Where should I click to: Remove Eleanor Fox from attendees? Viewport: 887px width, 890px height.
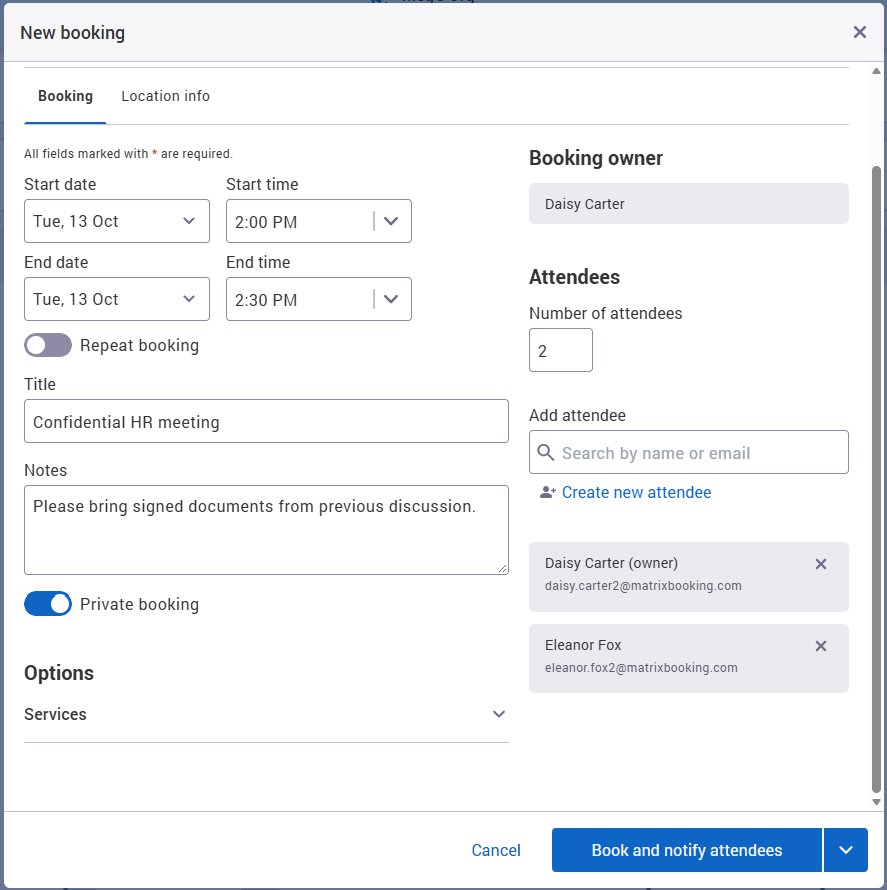(x=820, y=646)
